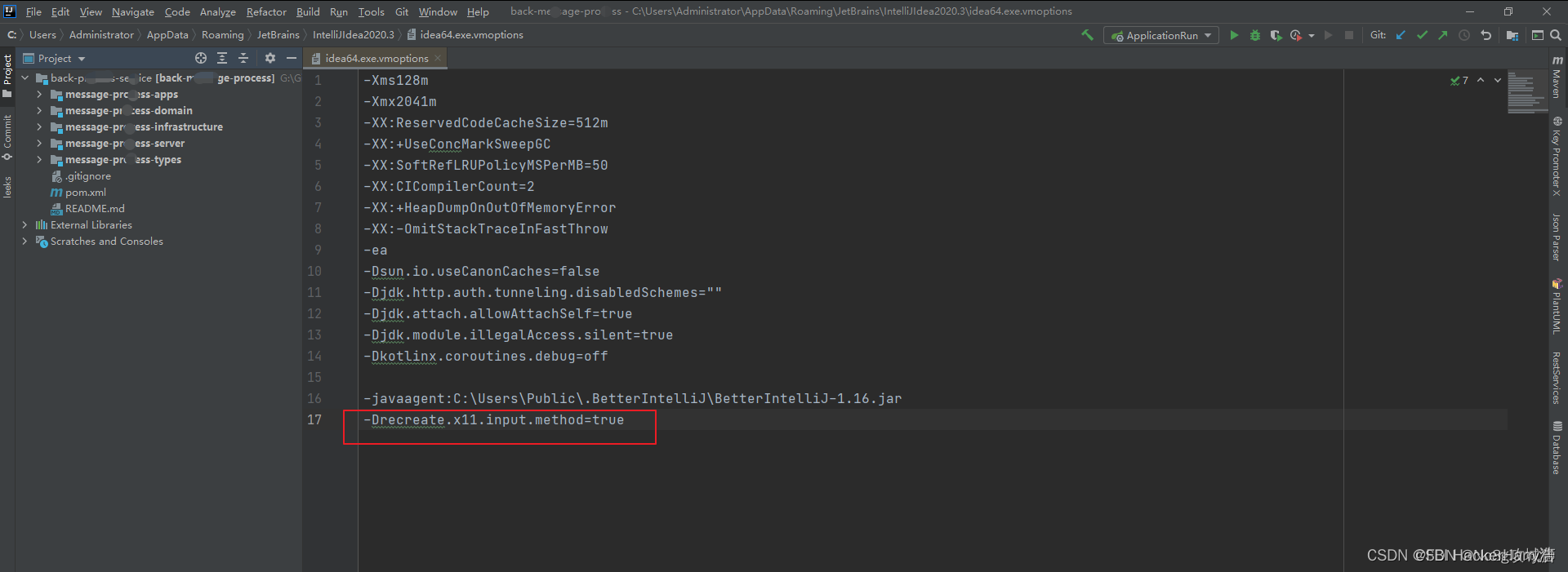
Task: Open Project panel settings gear
Action: click(270, 58)
